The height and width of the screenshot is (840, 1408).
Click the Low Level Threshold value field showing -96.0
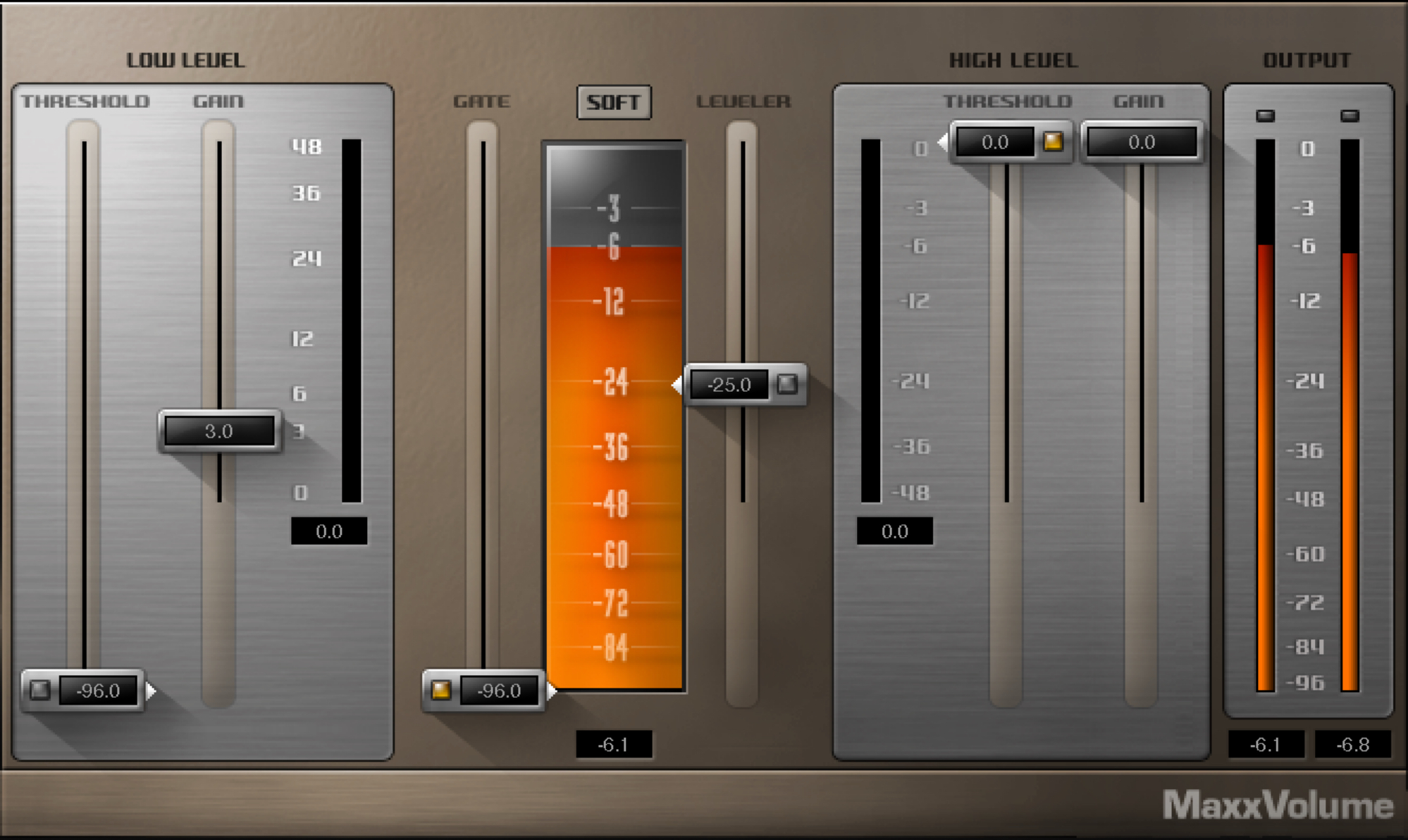(x=99, y=691)
